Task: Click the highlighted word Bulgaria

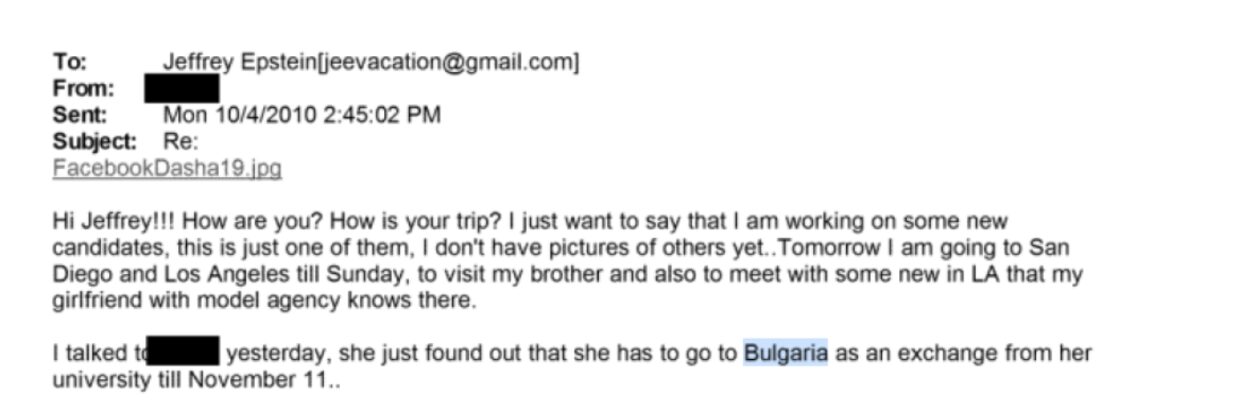Action: tap(786, 353)
